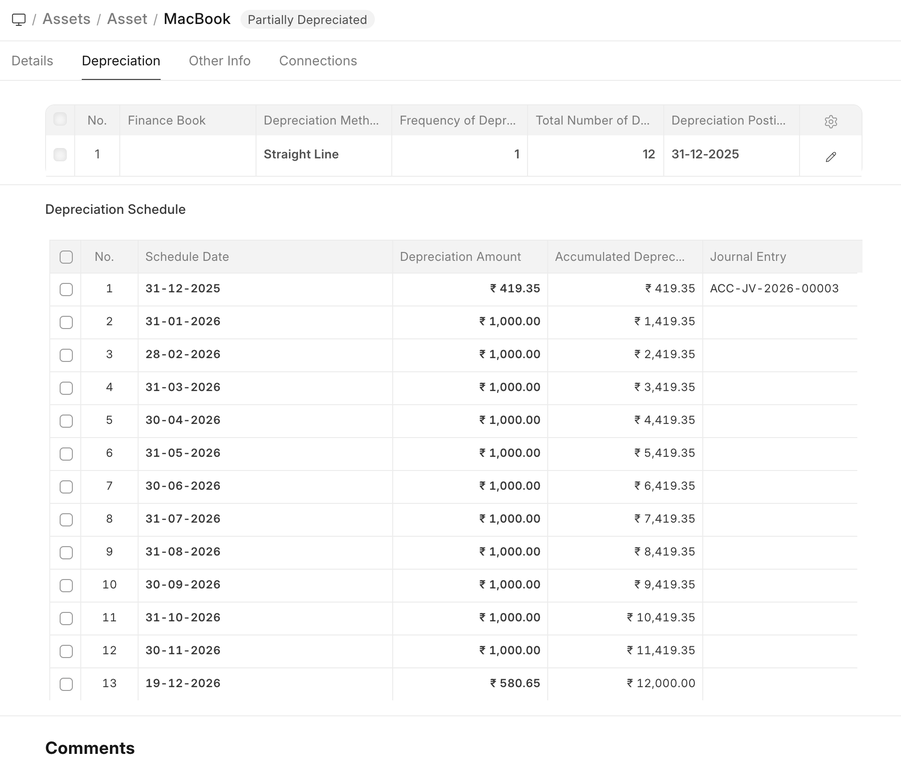
Task: Check the schedule row dated 30-09-2026
Action: 66,585
